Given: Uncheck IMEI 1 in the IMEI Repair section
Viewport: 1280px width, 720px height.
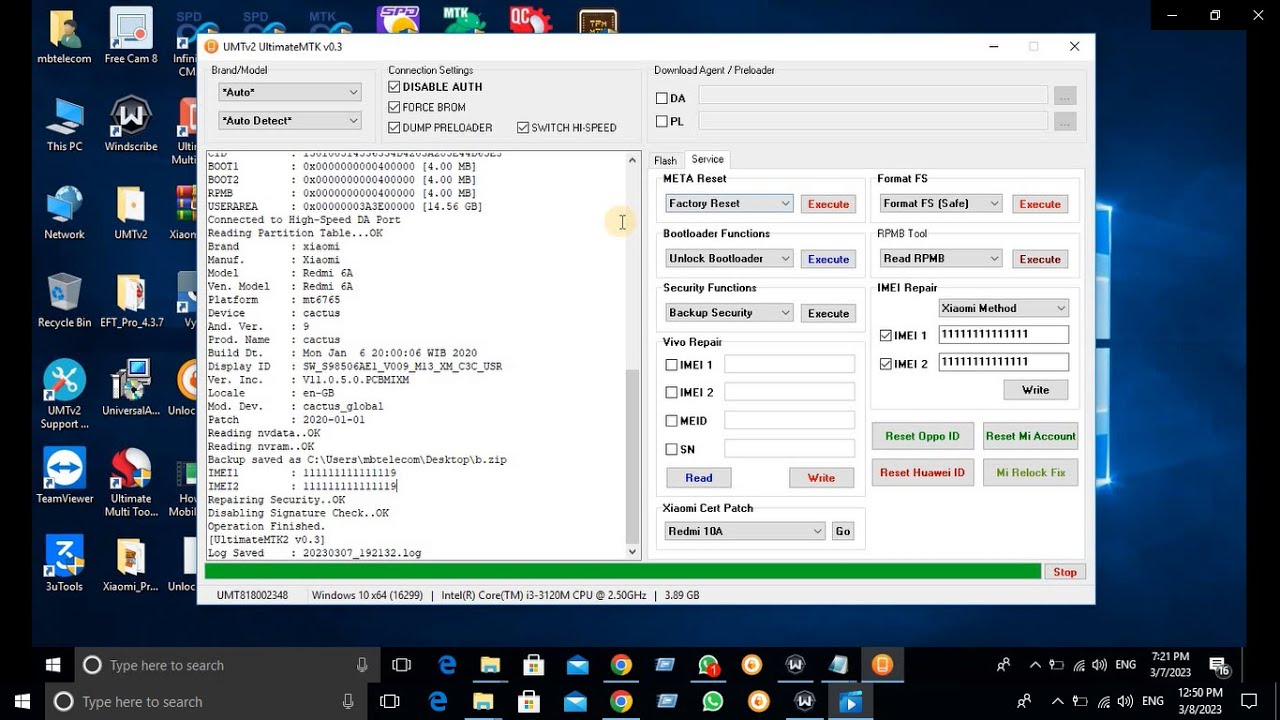Looking at the screenshot, I should (x=886, y=336).
